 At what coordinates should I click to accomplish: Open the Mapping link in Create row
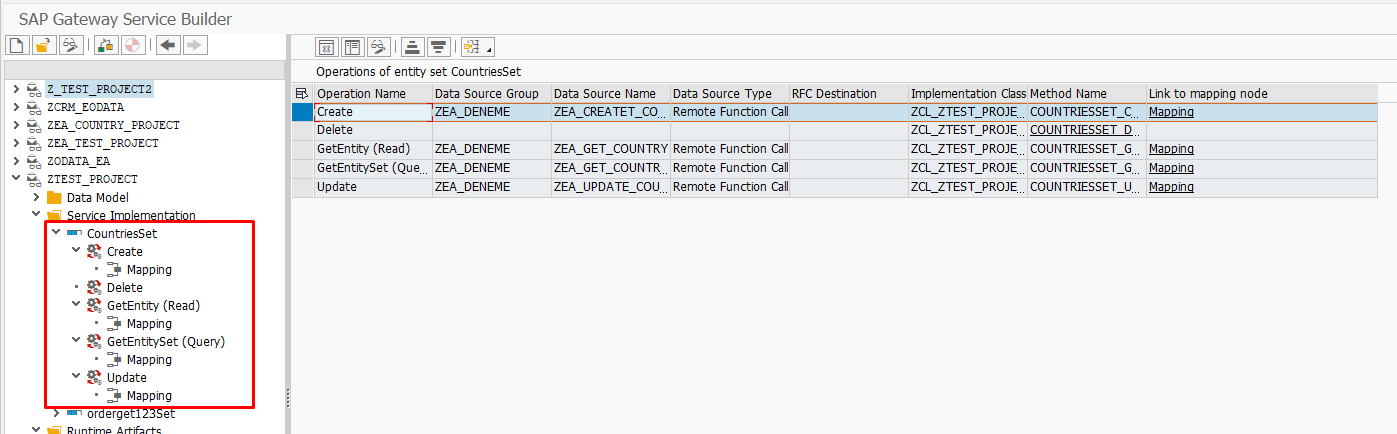(1171, 112)
